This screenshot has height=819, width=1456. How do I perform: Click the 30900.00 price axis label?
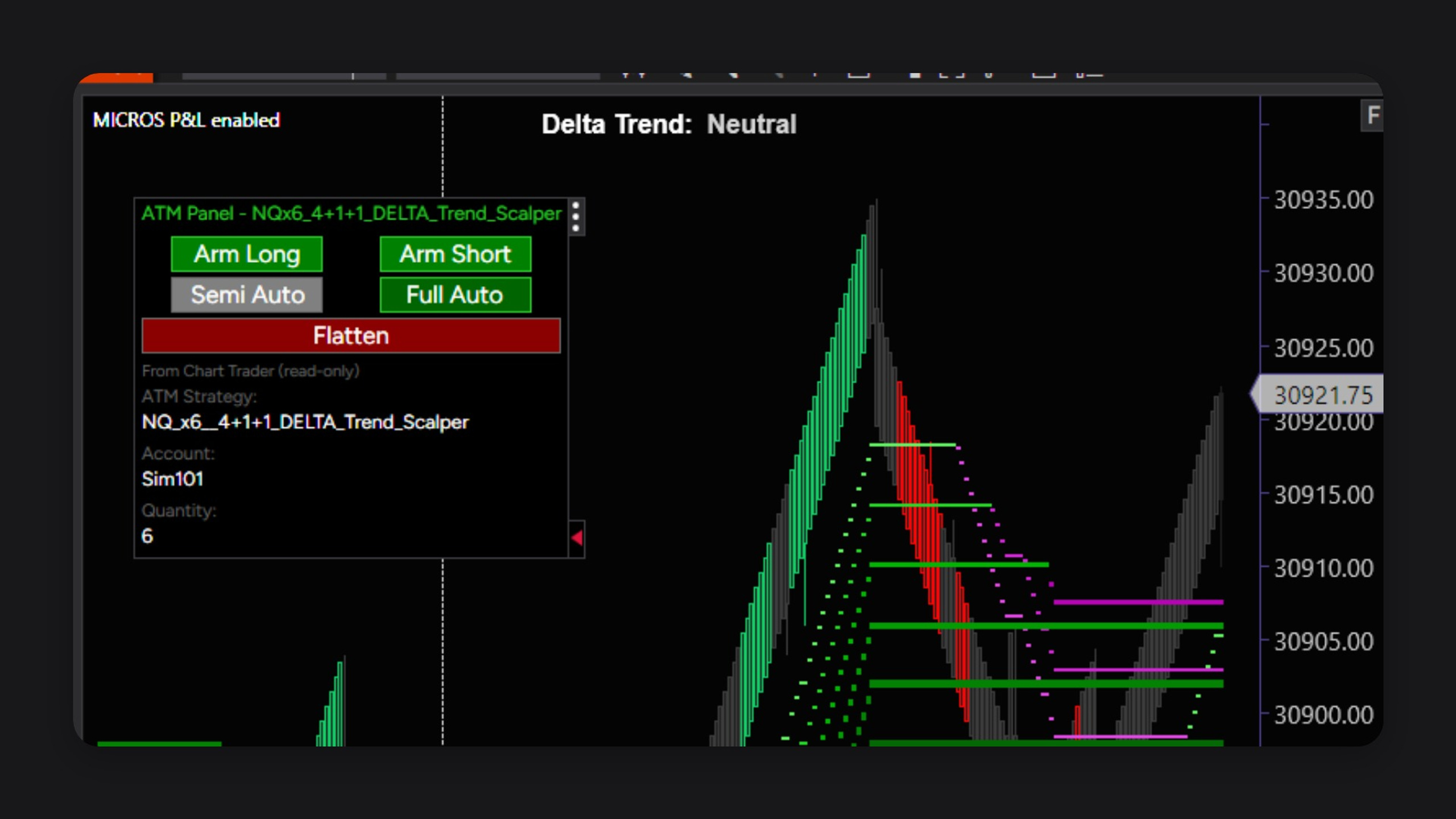click(1323, 715)
